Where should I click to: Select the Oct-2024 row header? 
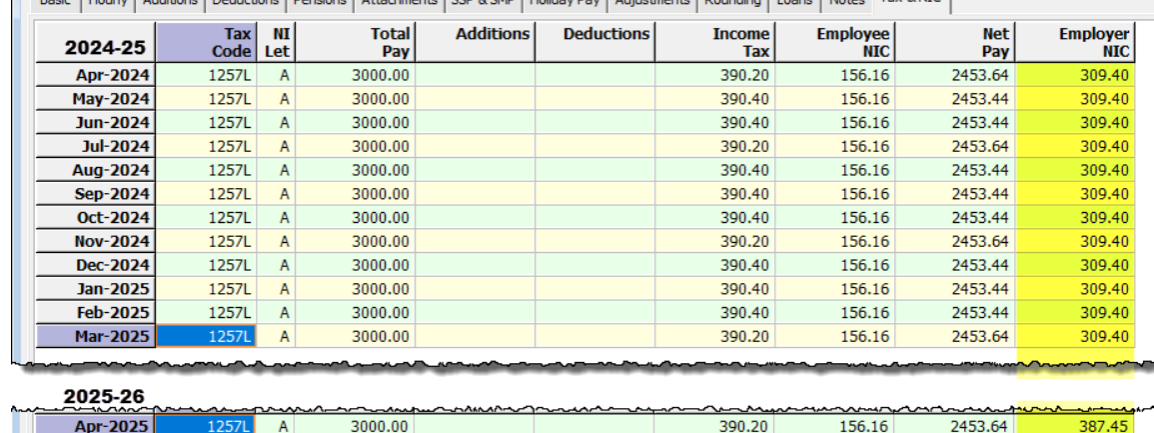coord(96,217)
